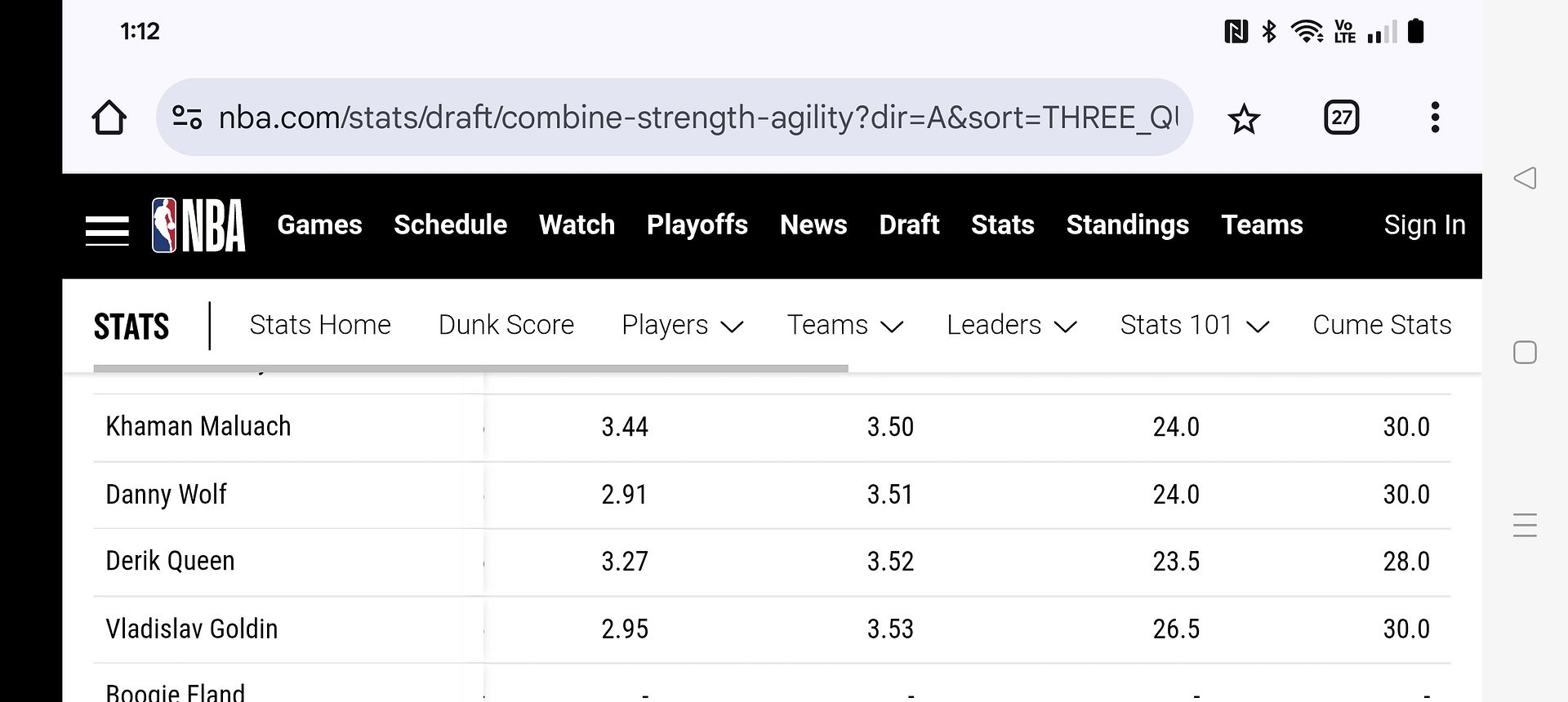Open the tab switcher showing 27 tabs
This screenshot has width=1568, height=702.
[1341, 118]
